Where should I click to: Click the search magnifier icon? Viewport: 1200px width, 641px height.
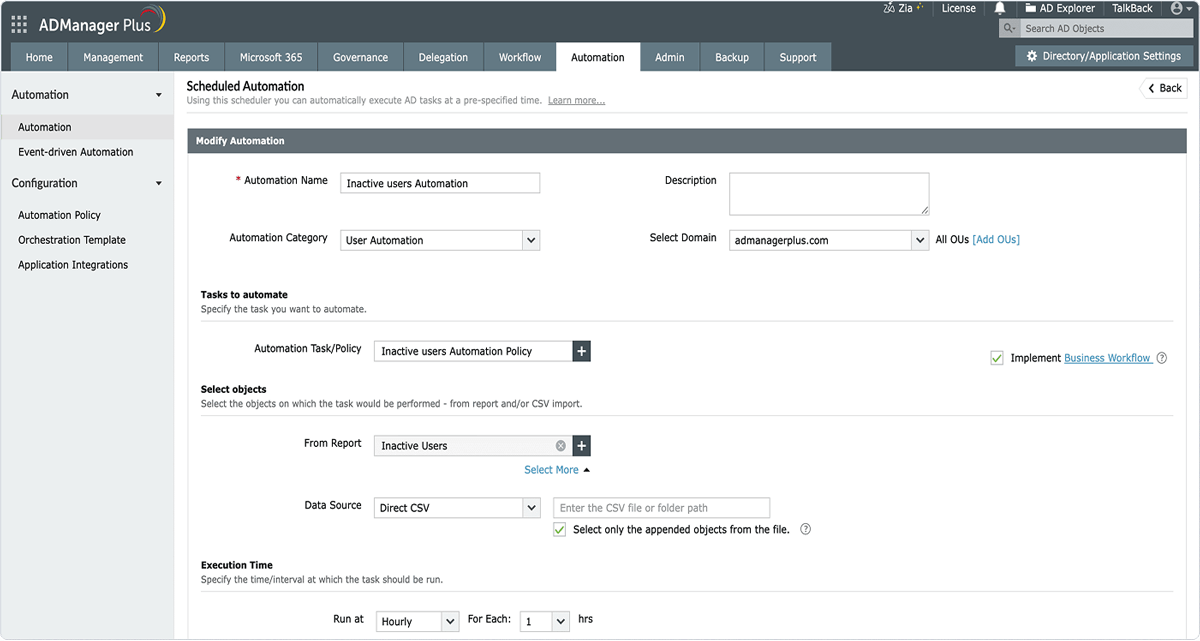coord(1009,28)
